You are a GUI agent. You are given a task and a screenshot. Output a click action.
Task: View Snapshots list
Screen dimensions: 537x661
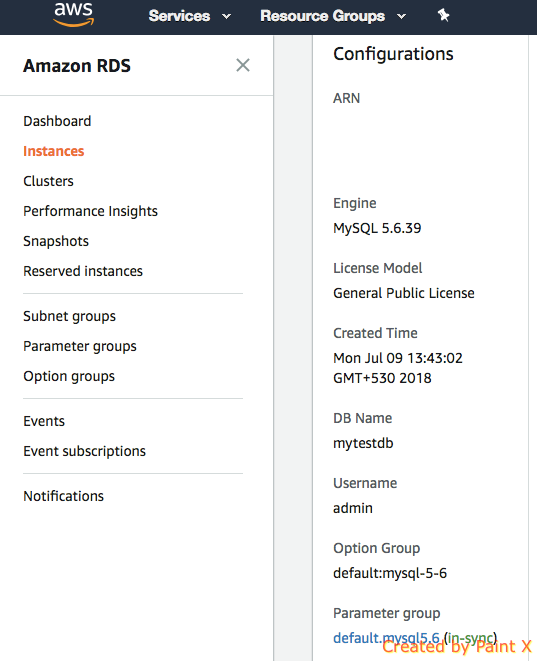[56, 241]
